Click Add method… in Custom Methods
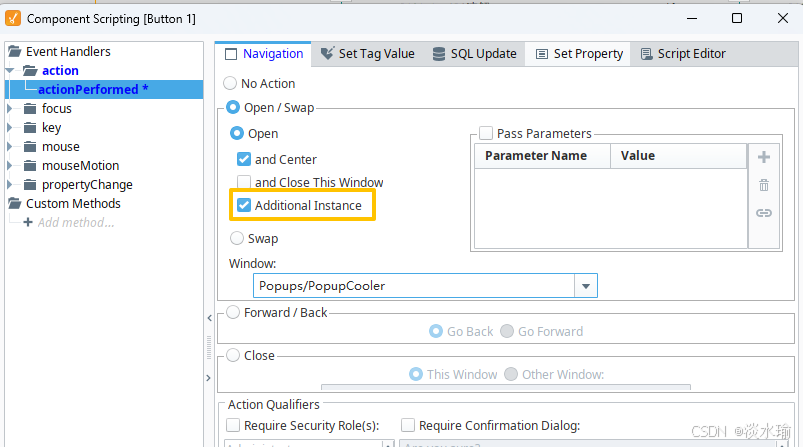 [x=76, y=223]
